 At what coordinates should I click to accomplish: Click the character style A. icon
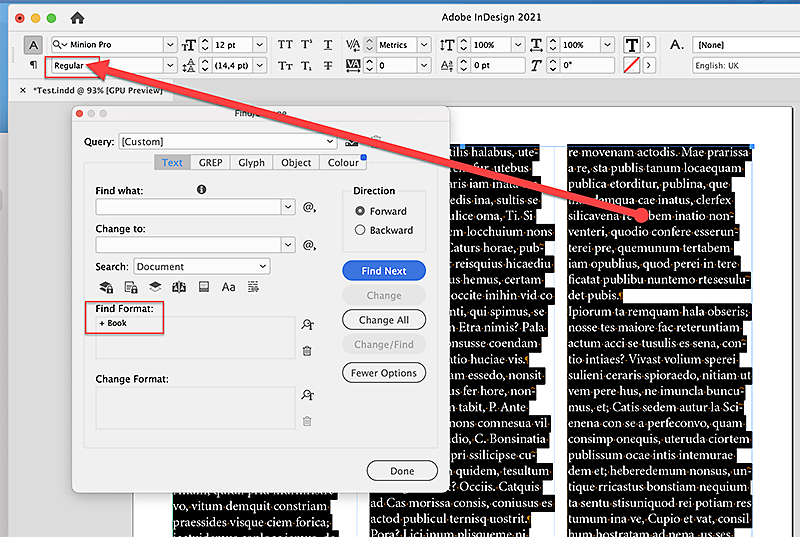tap(677, 45)
